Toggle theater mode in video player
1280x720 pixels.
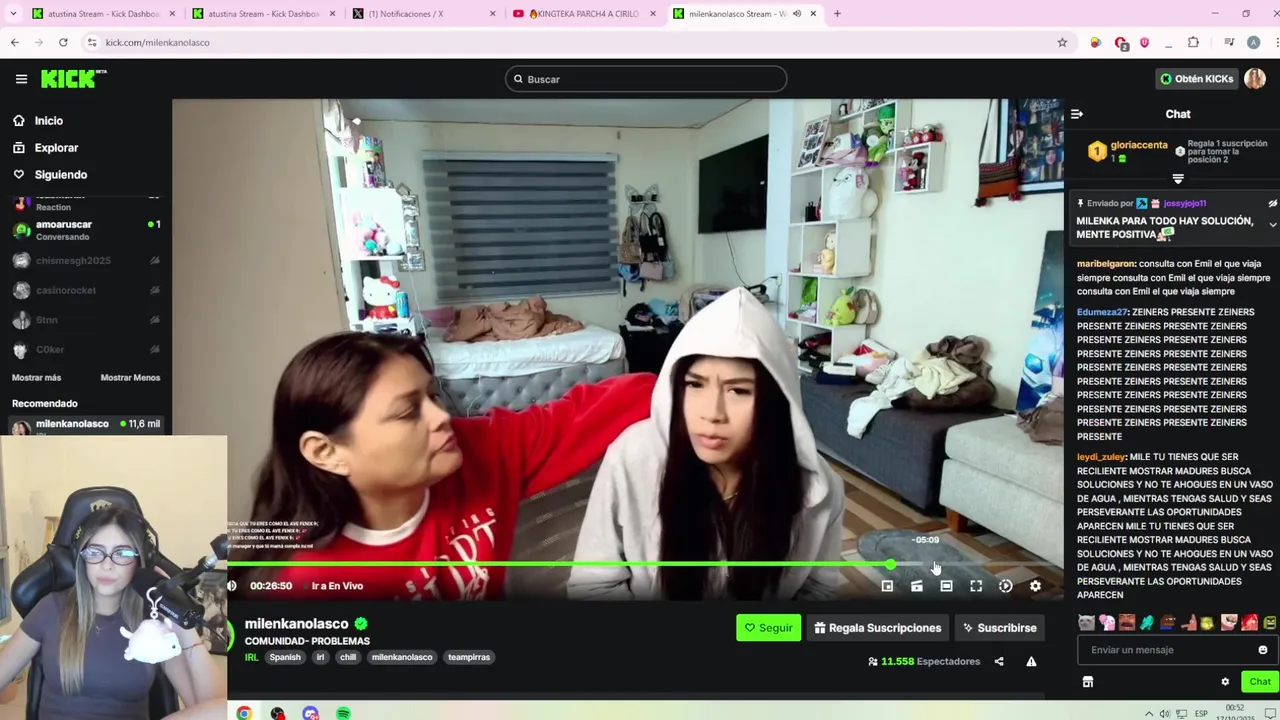click(946, 586)
